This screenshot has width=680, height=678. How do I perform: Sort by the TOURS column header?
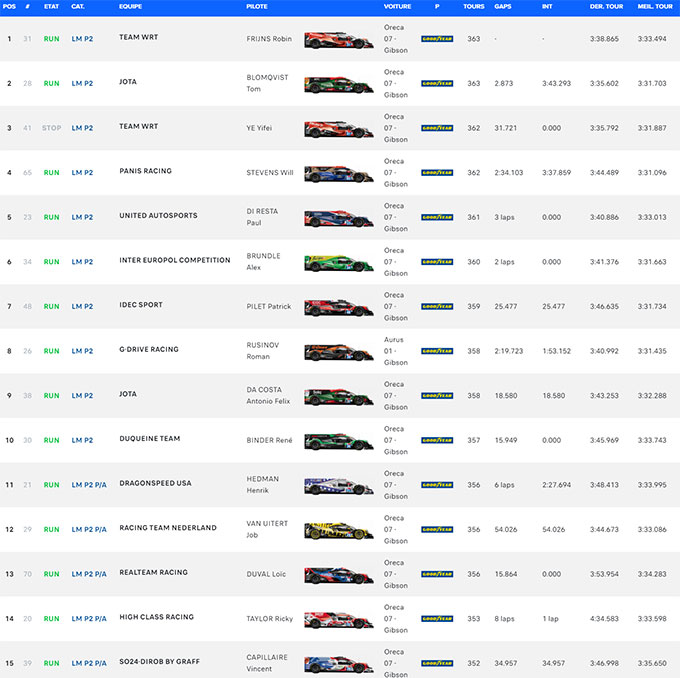[x=473, y=6]
